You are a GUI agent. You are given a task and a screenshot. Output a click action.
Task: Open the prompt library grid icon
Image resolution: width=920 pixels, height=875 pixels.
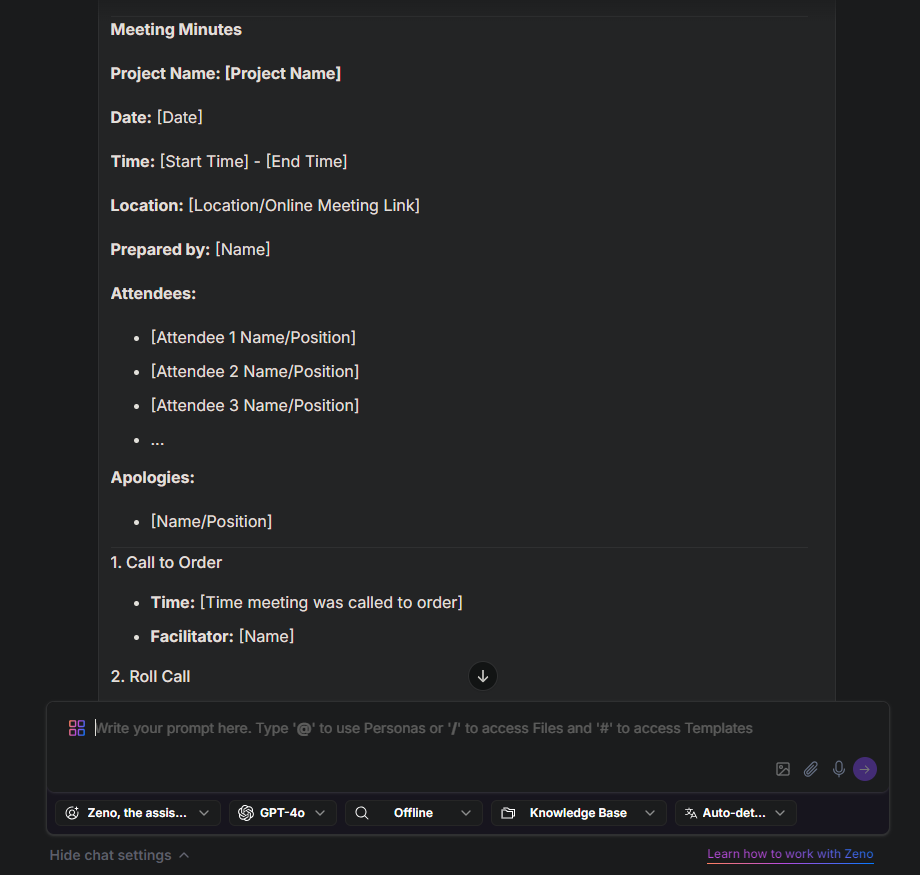tap(77, 728)
